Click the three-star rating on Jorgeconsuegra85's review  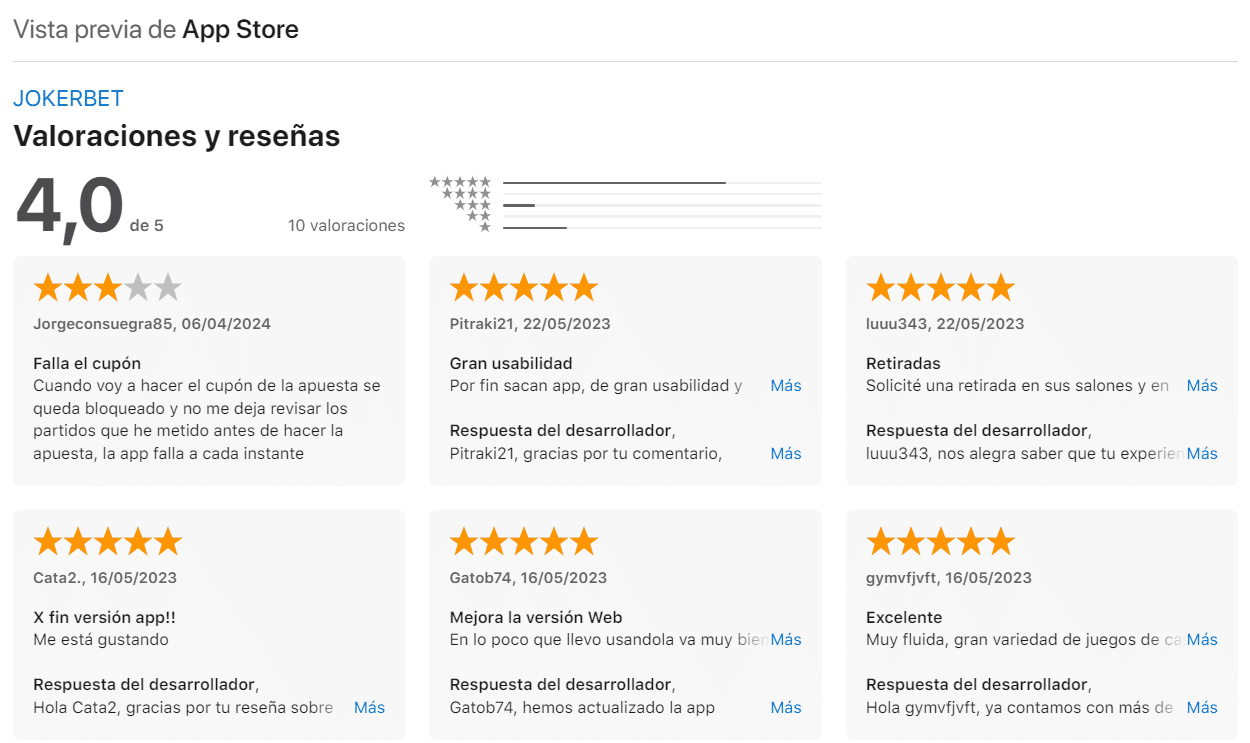(107, 288)
